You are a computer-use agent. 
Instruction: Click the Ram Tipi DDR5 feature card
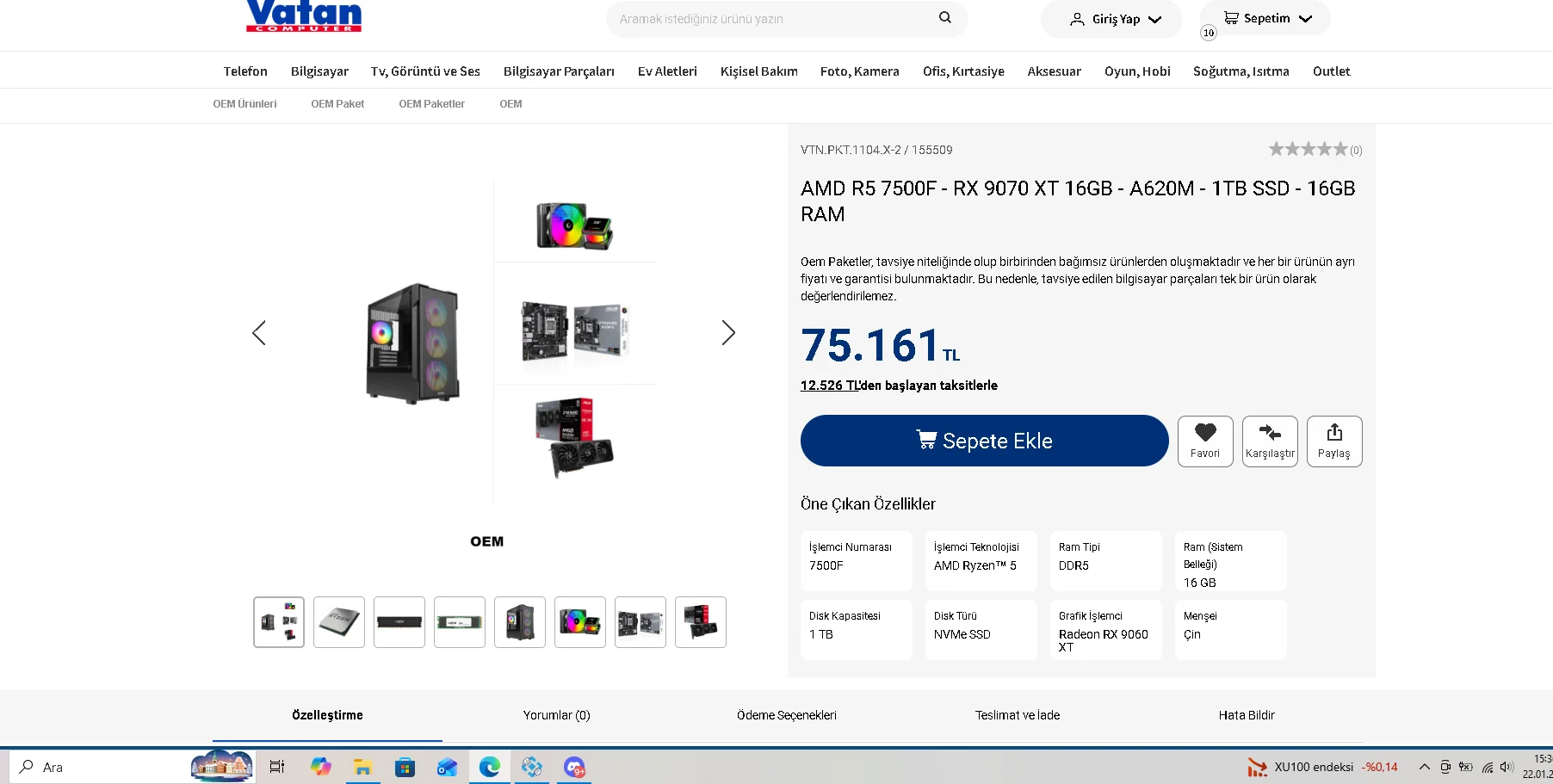1106,561
